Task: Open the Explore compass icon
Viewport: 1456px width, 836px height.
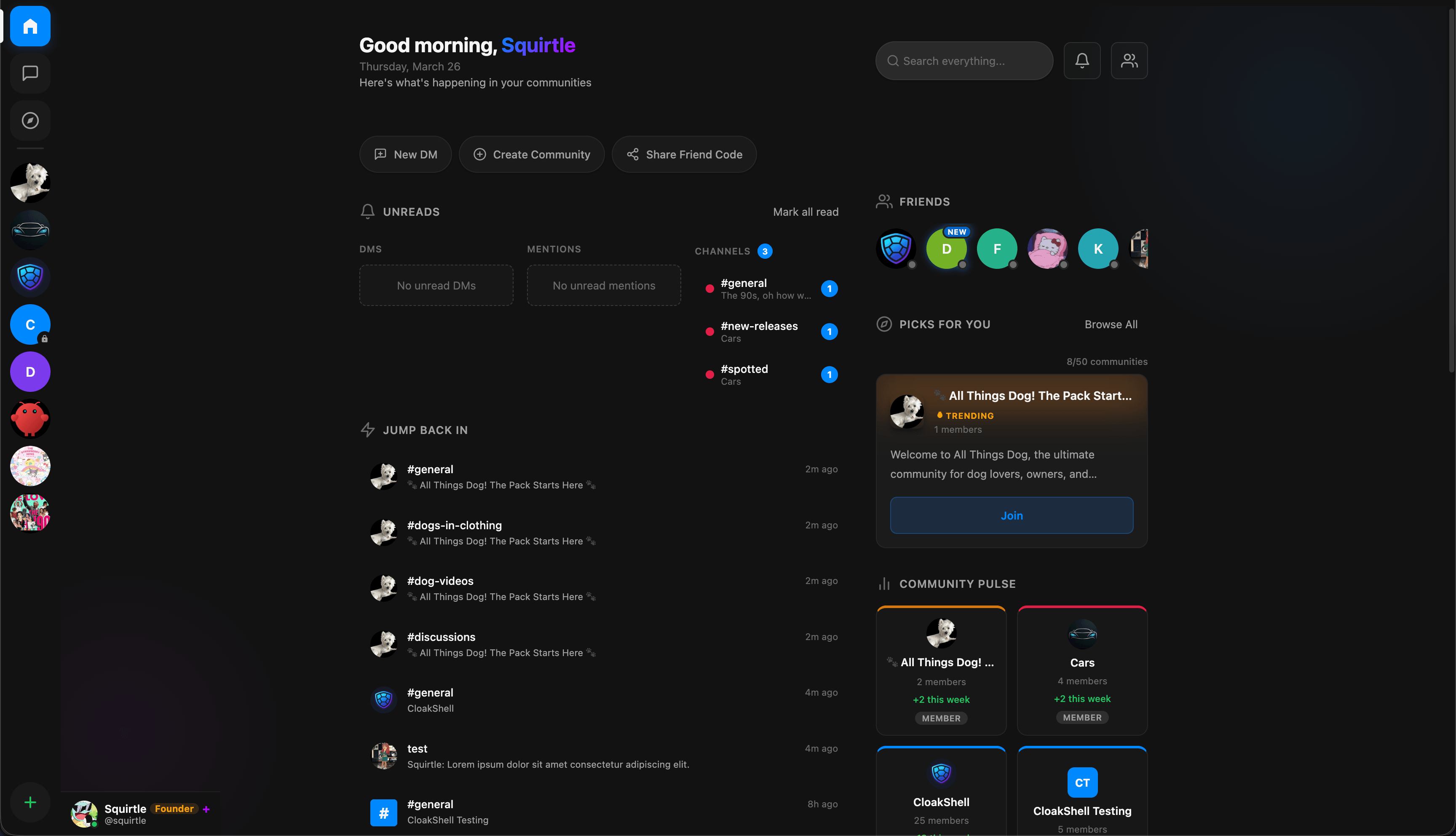Action: [30, 121]
